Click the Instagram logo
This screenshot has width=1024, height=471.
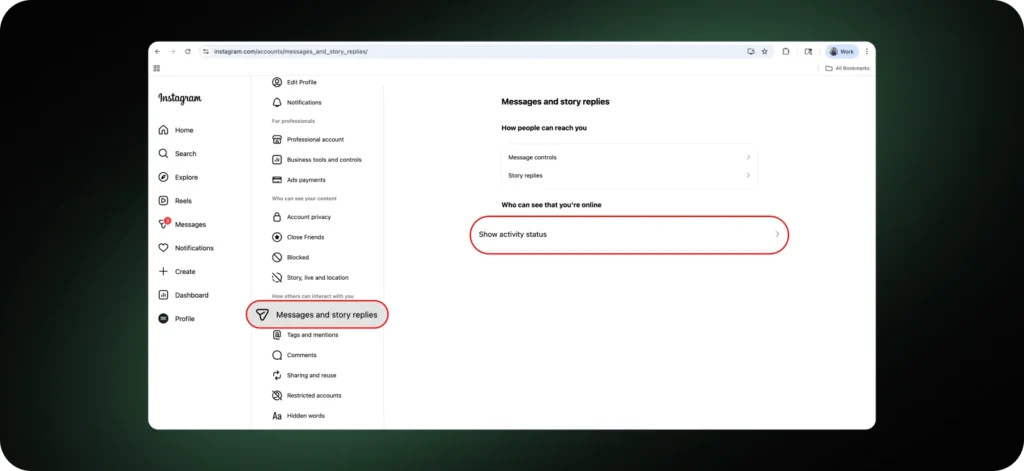tap(180, 98)
